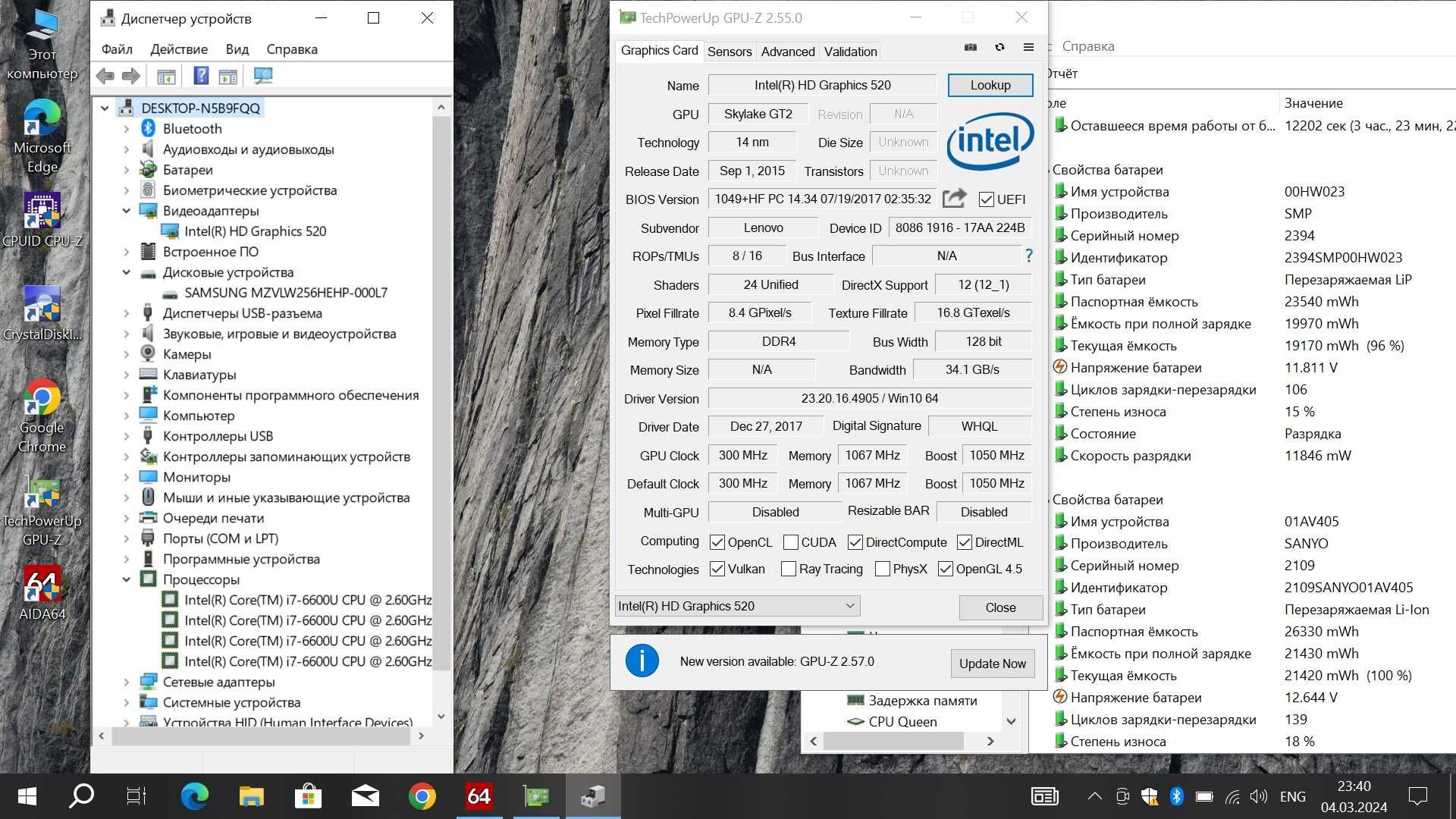Toggle the Ray Tracing checkbox
Screen dimensions: 1456x819
click(788, 569)
